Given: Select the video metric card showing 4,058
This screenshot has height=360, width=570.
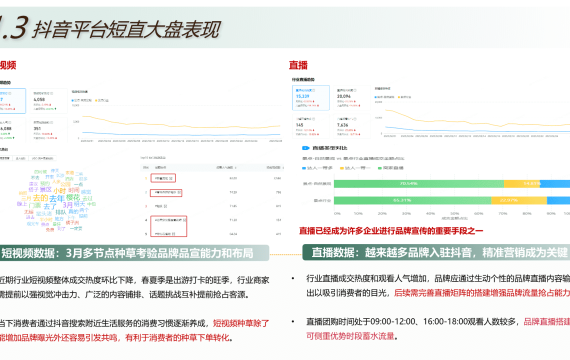Looking at the screenshot, I should (49, 101).
